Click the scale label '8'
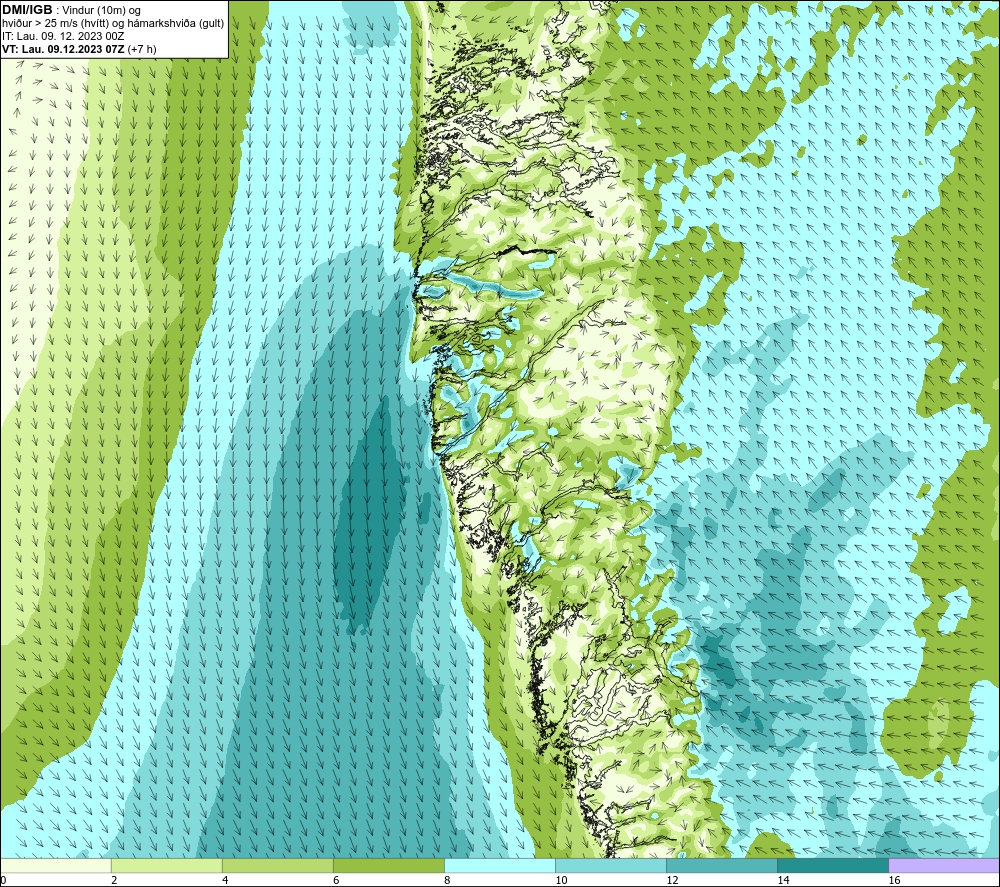The height and width of the screenshot is (887, 1000). tap(447, 881)
